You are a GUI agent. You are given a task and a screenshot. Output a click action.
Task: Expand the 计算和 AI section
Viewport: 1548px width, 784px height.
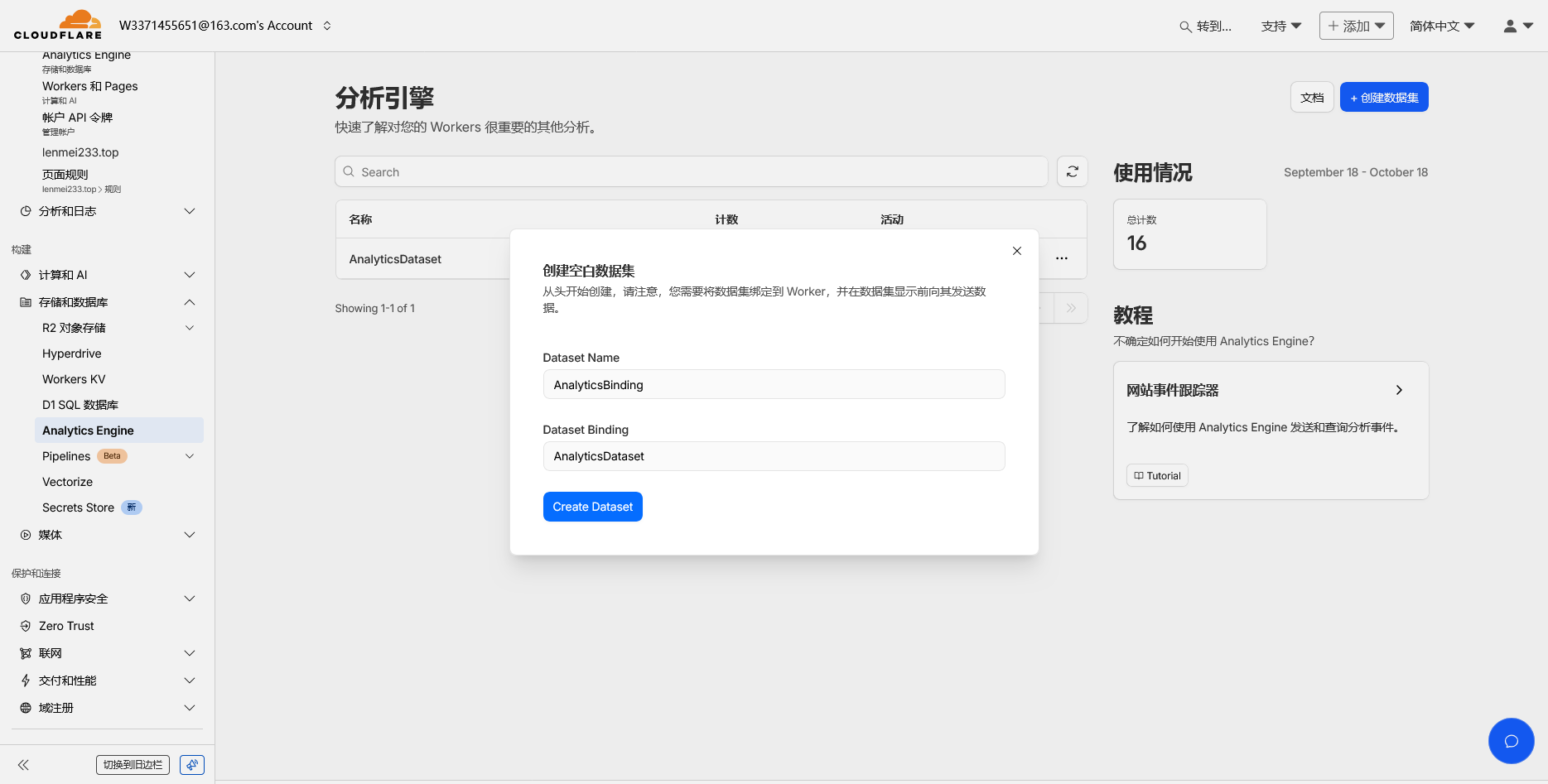tap(189, 274)
